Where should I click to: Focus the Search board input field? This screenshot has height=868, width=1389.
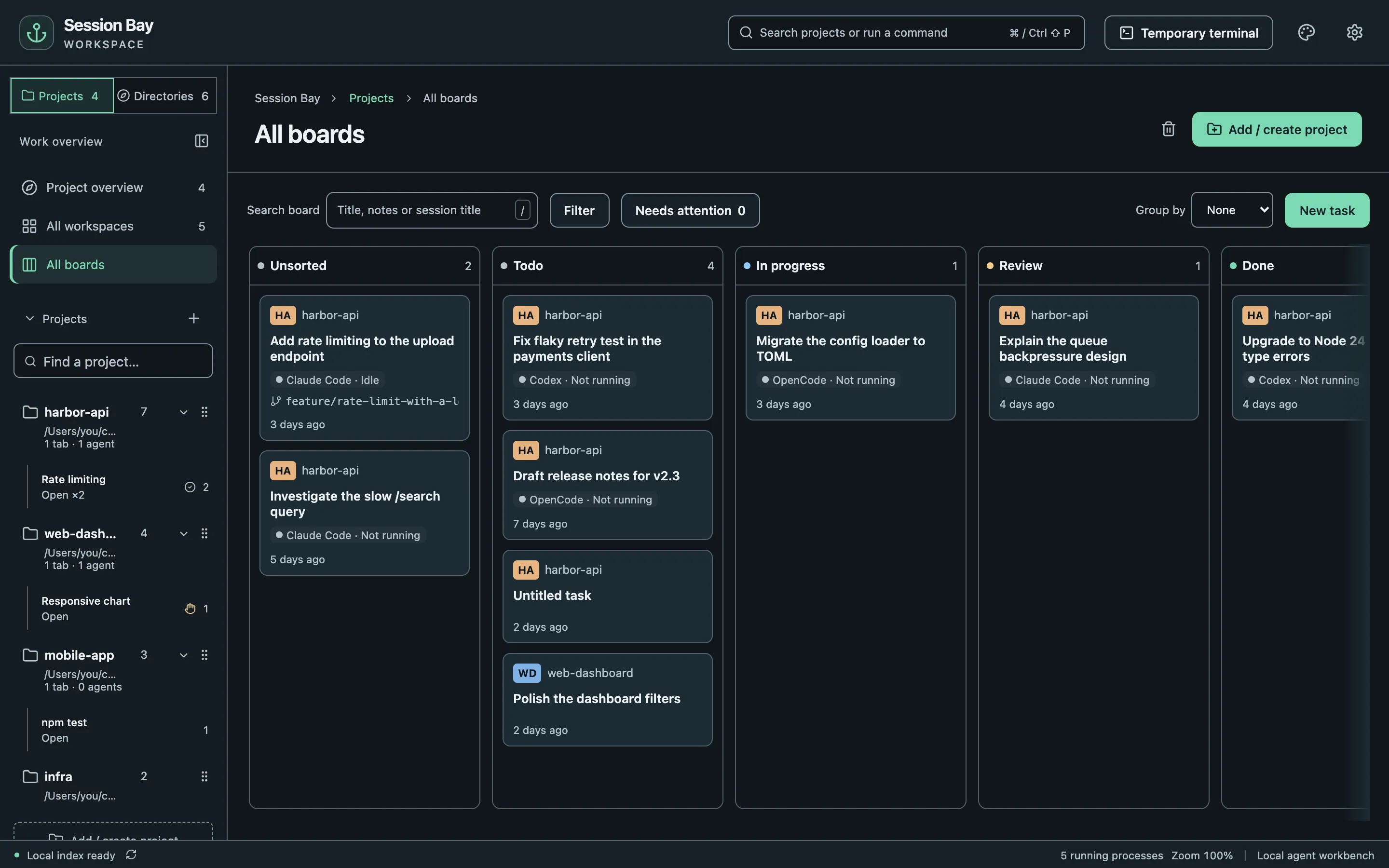coord(432,210)
